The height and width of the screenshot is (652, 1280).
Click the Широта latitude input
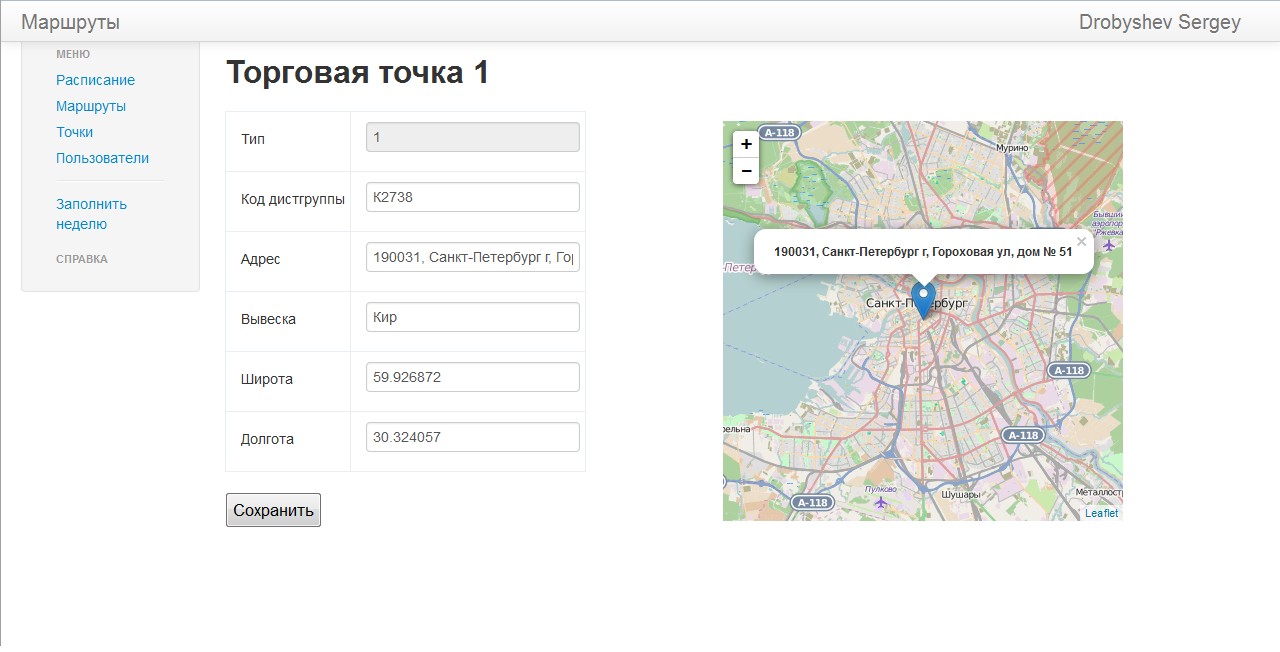472,377
